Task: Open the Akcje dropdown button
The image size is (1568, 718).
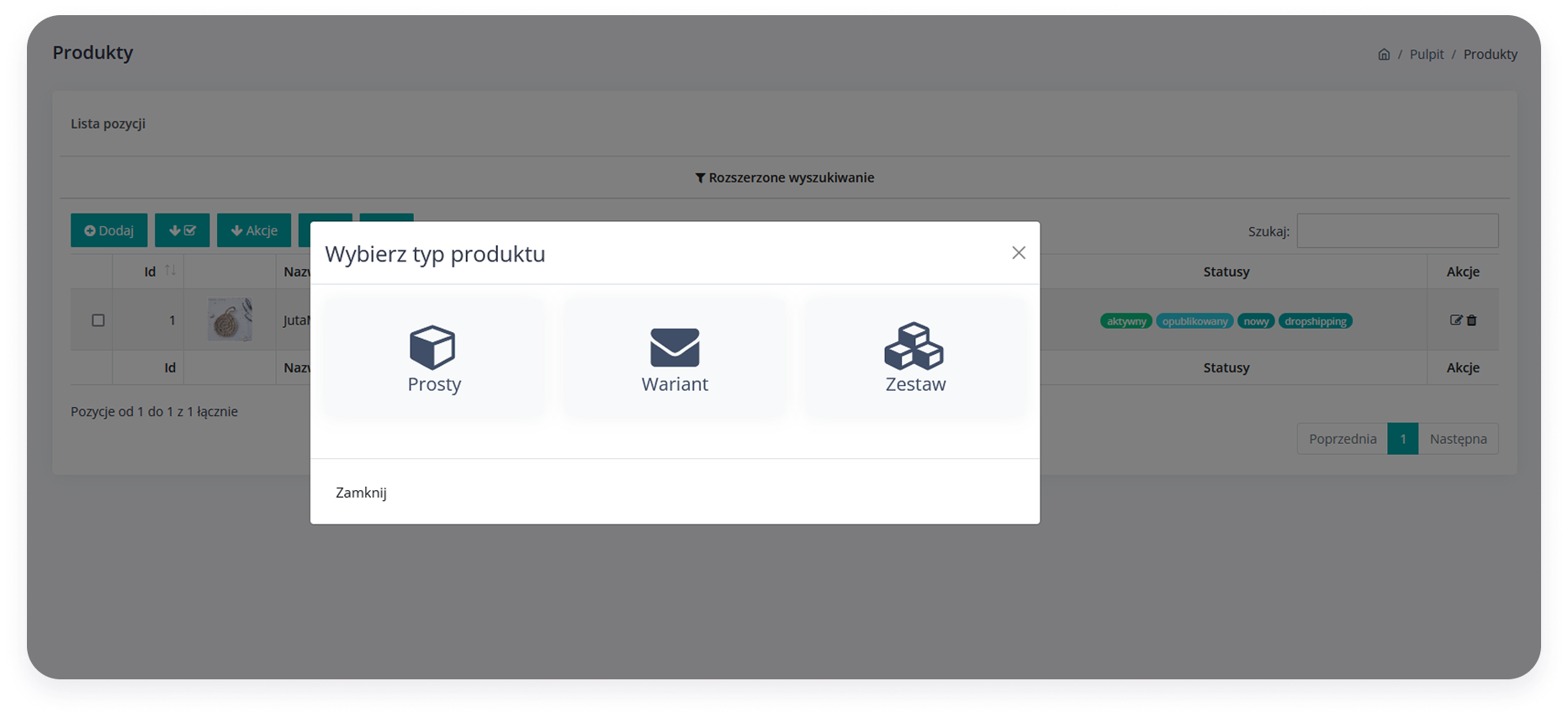Action: coord(254,230)
